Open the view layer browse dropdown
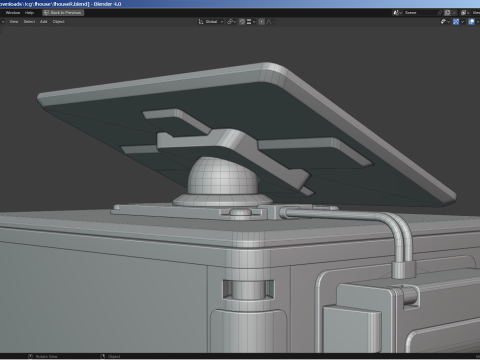Image resolution: width=480 pixels, height=360 pixels. 465,13
